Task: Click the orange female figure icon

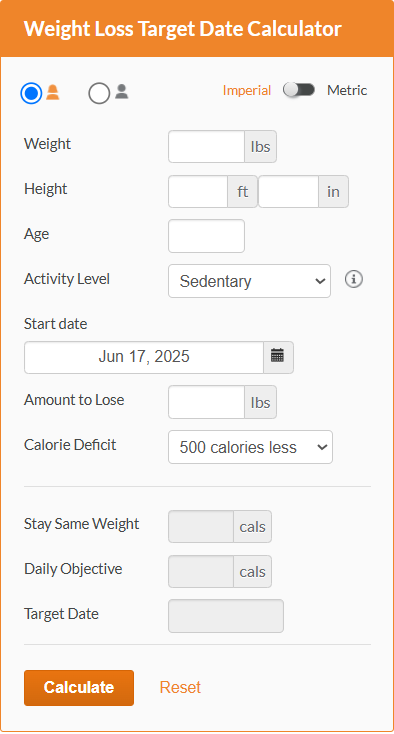Action: [53, 92]
